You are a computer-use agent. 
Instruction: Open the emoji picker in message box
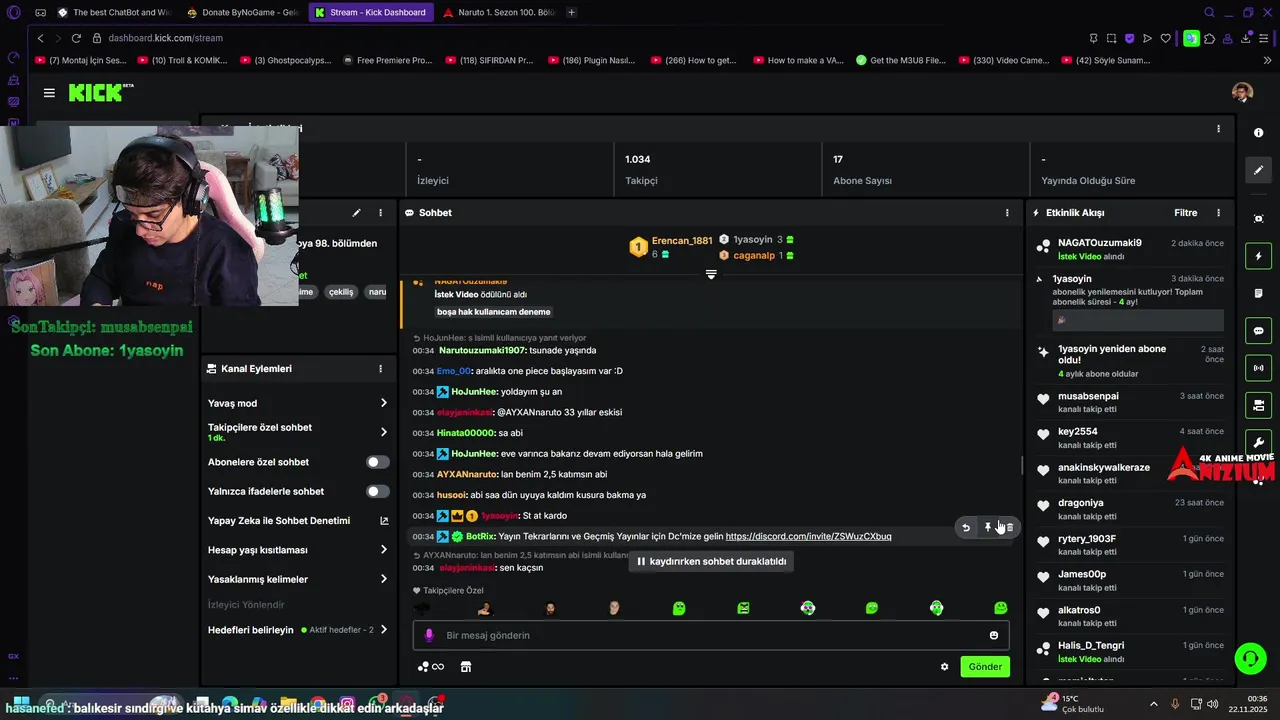pos(994,635)
